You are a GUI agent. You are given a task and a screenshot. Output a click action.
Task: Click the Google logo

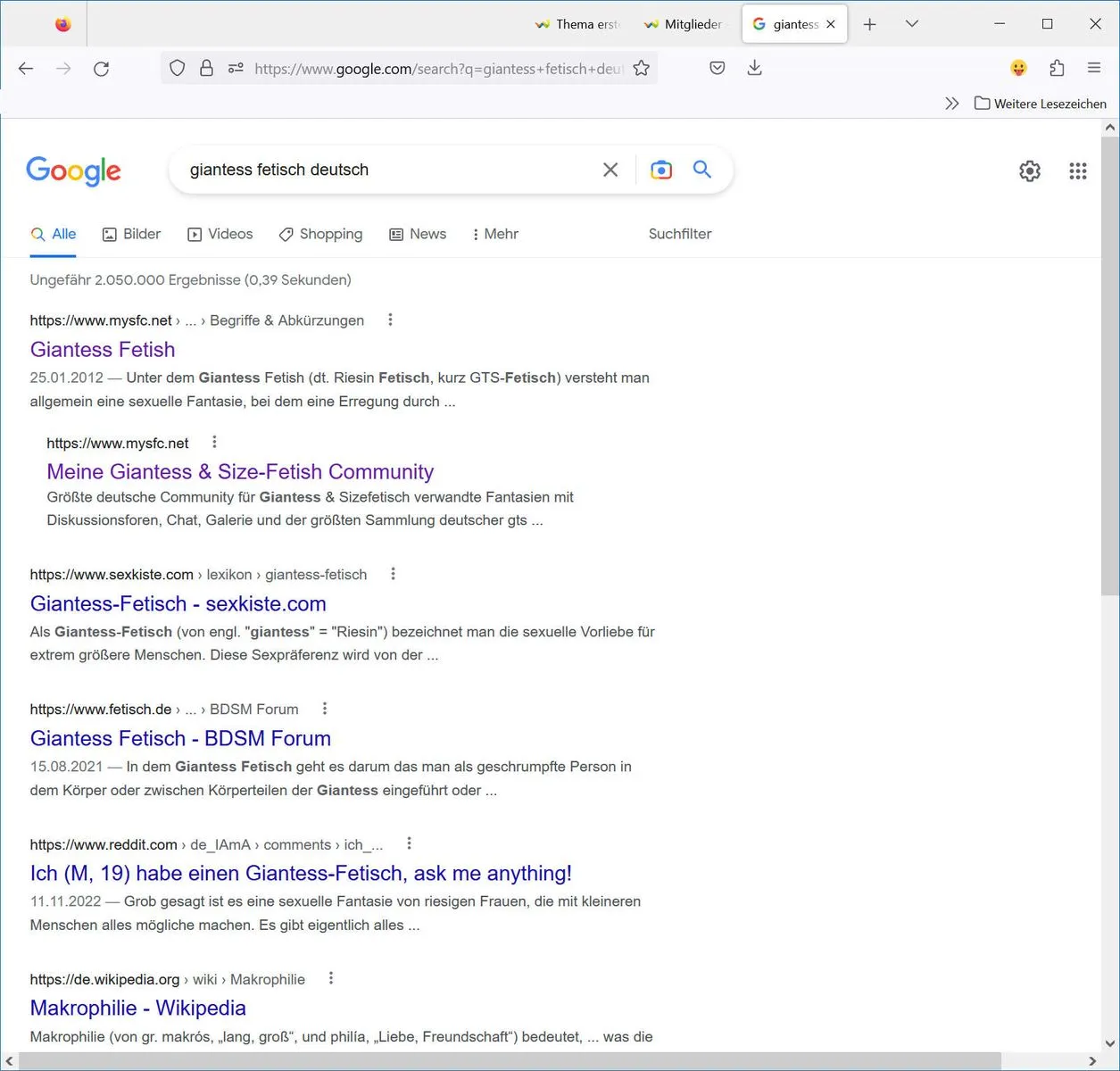coord(74,170)
